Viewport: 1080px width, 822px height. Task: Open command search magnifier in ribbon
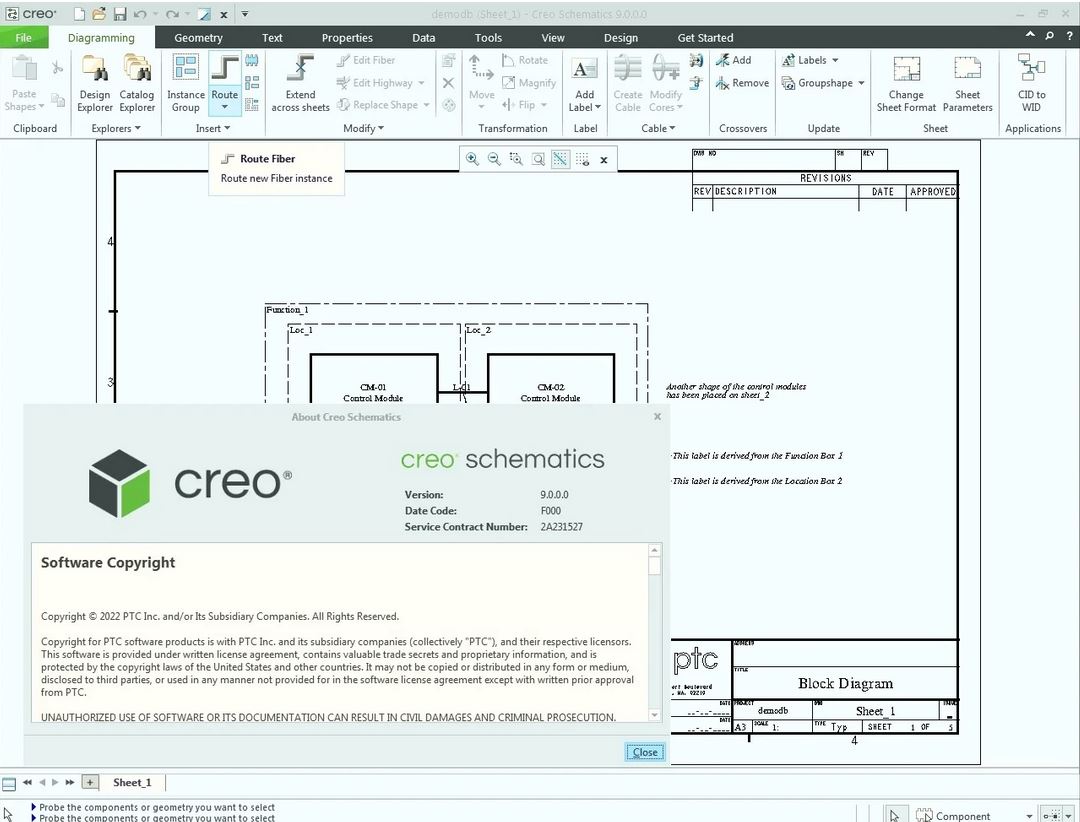tap(1049, 36)
